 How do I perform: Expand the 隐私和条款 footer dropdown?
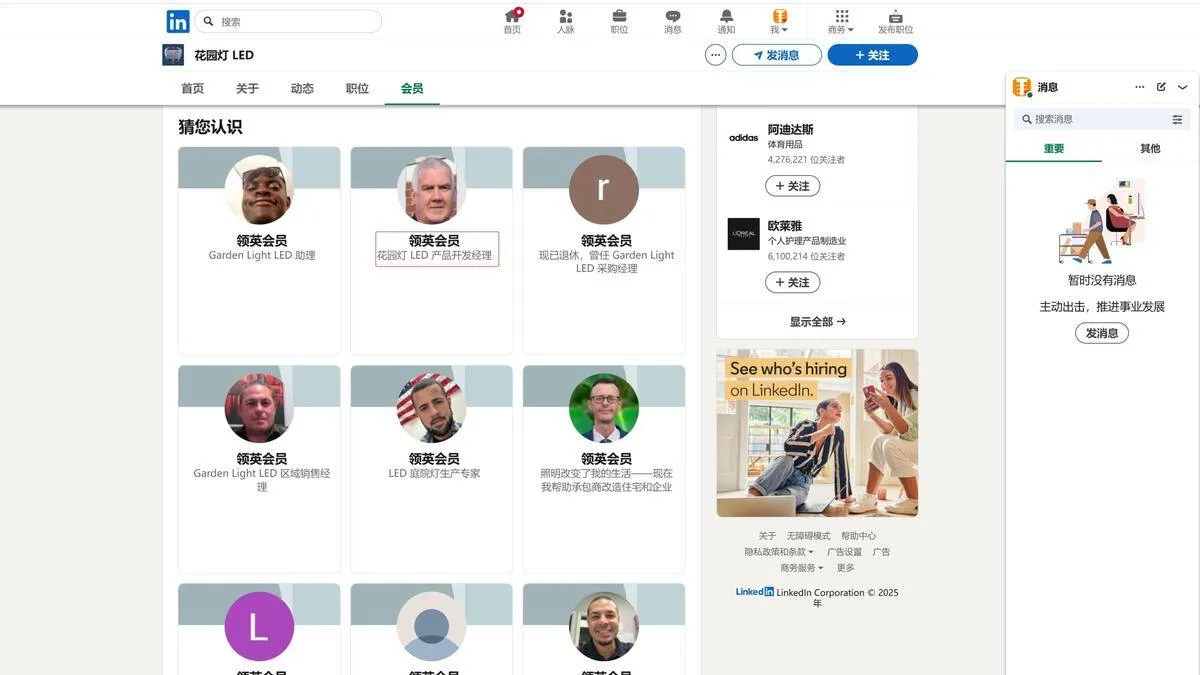coord(779,552)
